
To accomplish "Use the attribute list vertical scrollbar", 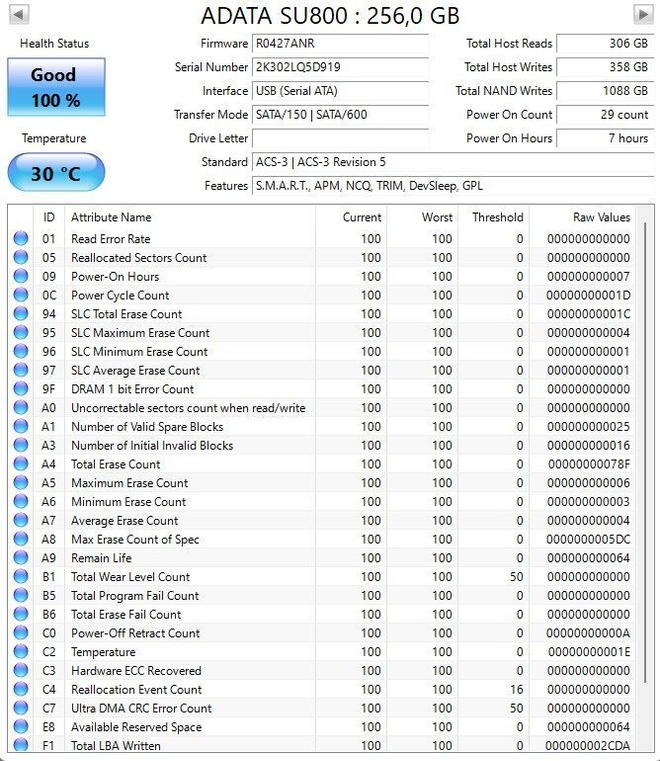I will click(645, 452).
